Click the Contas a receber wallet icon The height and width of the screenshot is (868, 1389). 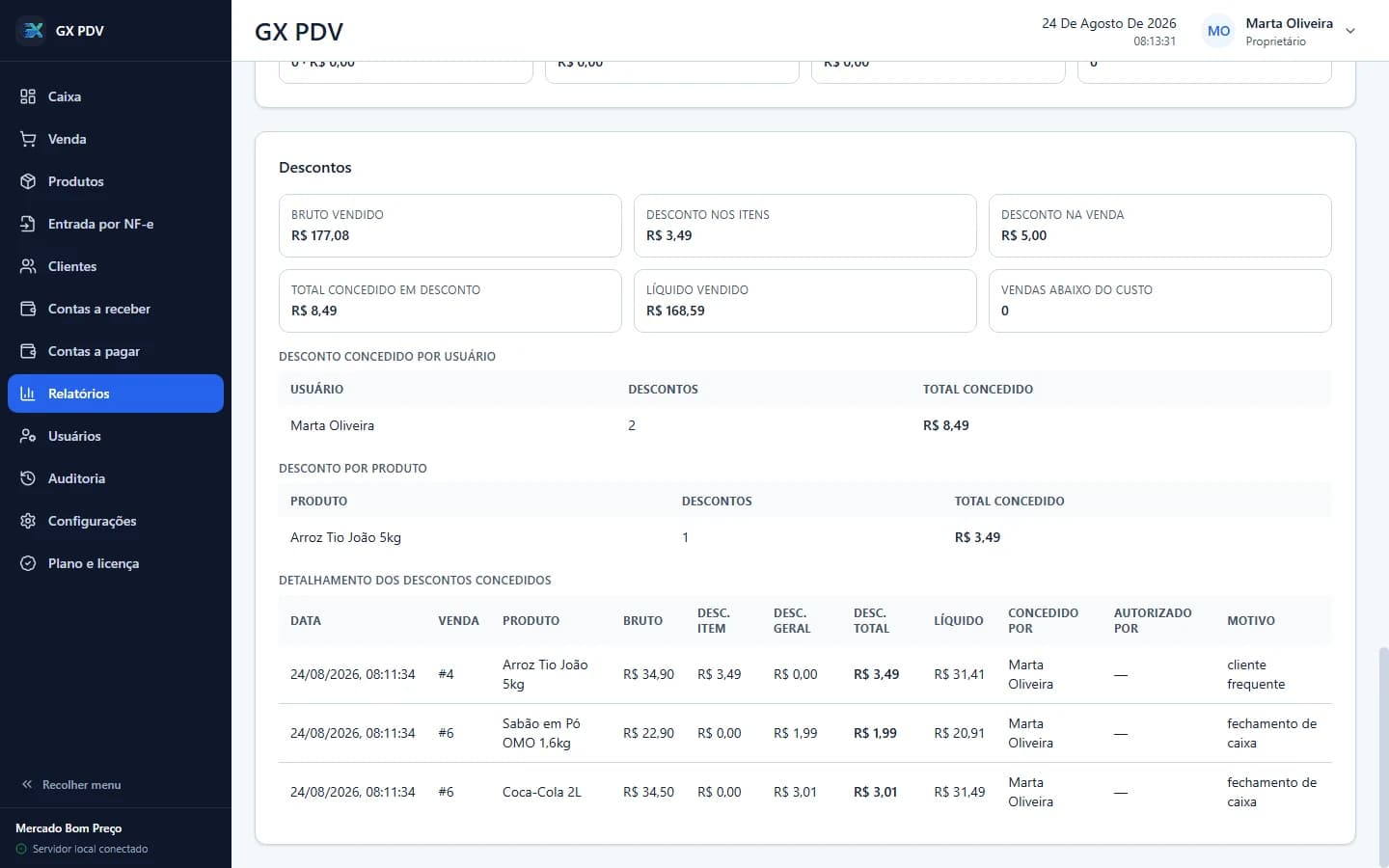coord(28,309)
